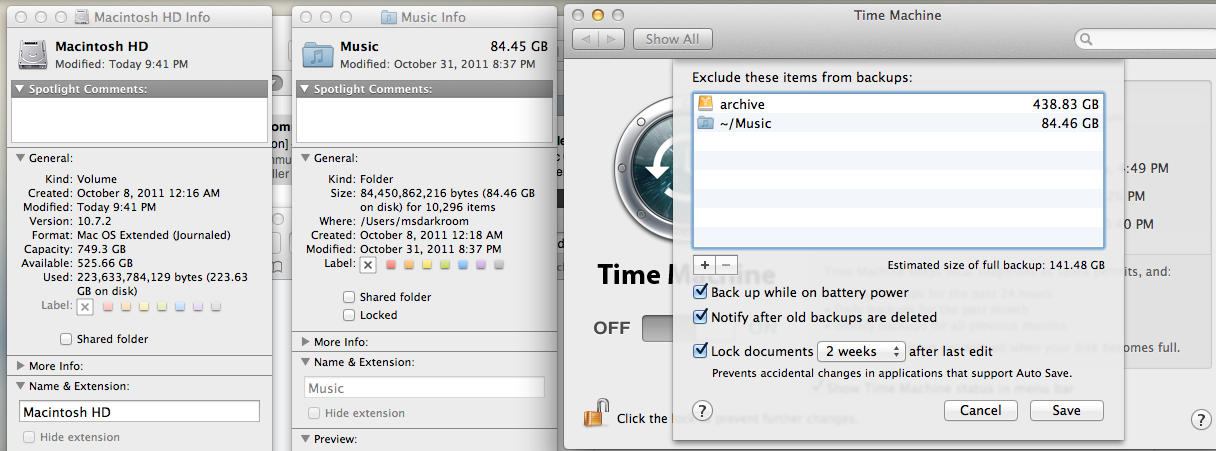The width and height of the screenshot is (1216, 451).
Task: Save the Time Machine exclusion options
Action: 1067,411
